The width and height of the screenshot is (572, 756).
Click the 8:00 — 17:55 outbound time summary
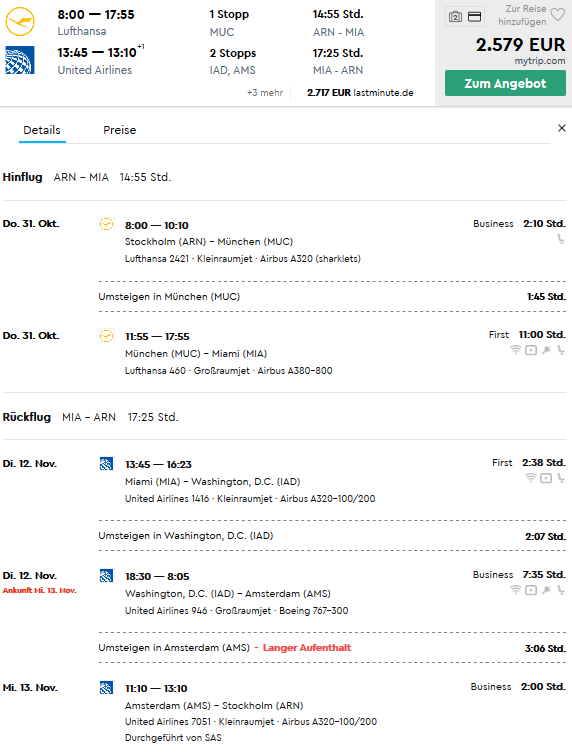(96, 14)
